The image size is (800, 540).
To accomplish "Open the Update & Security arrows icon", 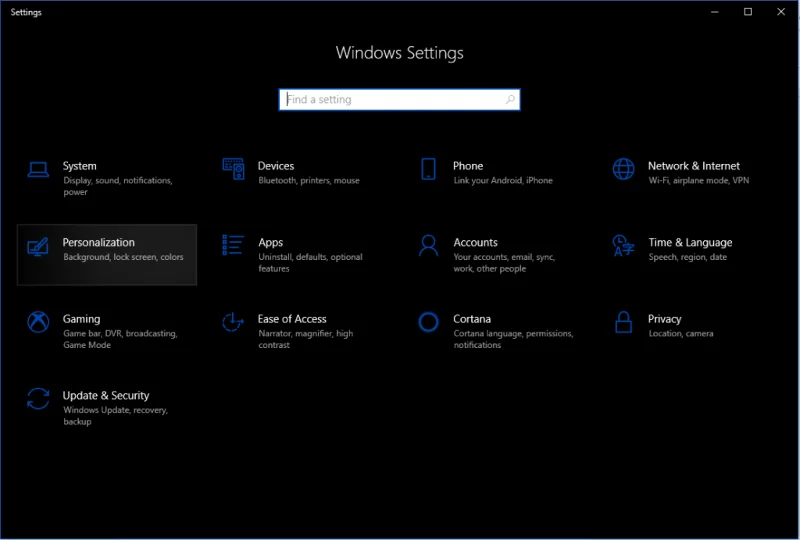I will click(x=38, y=399).
